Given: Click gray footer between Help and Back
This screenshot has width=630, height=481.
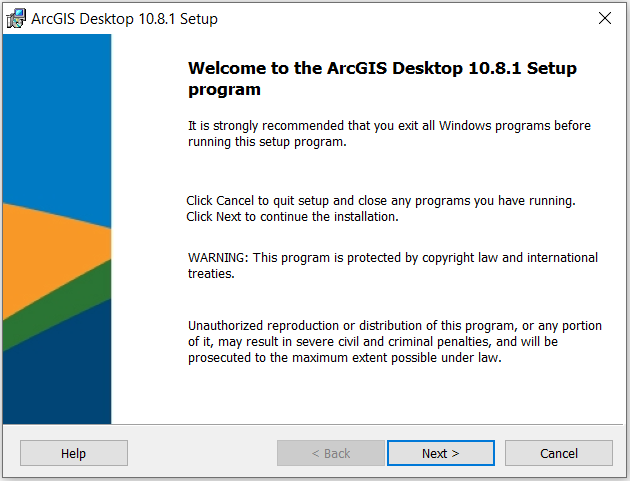Looking at the screenshot, I should (202, 453).
